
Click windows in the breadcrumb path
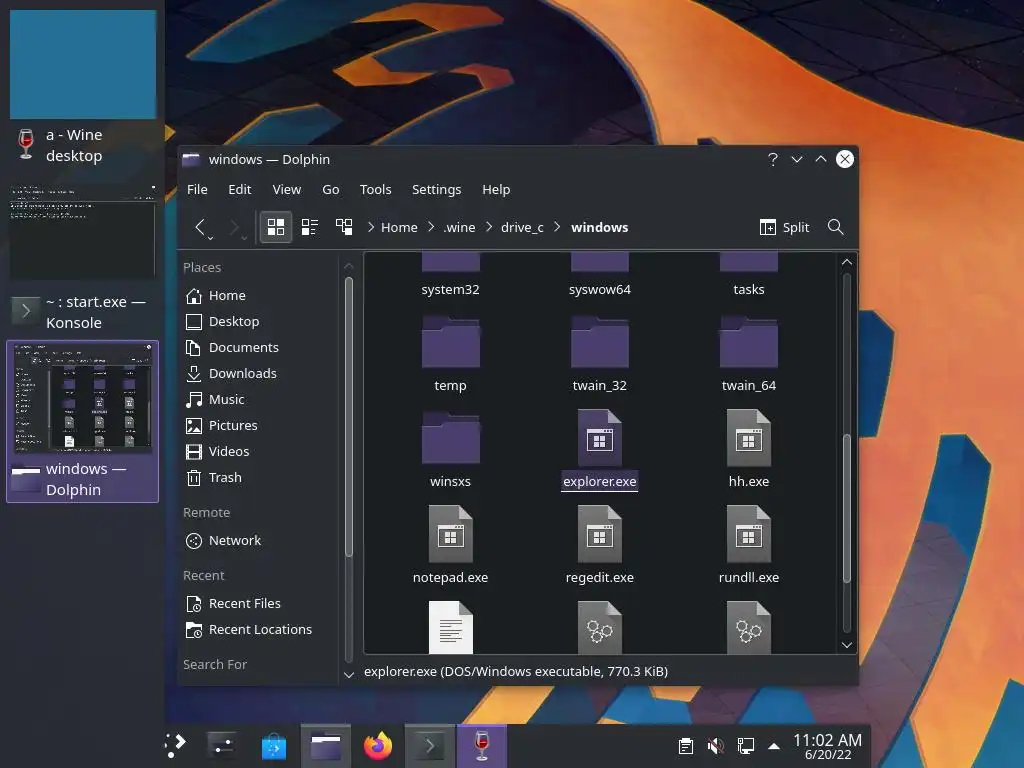600,227
